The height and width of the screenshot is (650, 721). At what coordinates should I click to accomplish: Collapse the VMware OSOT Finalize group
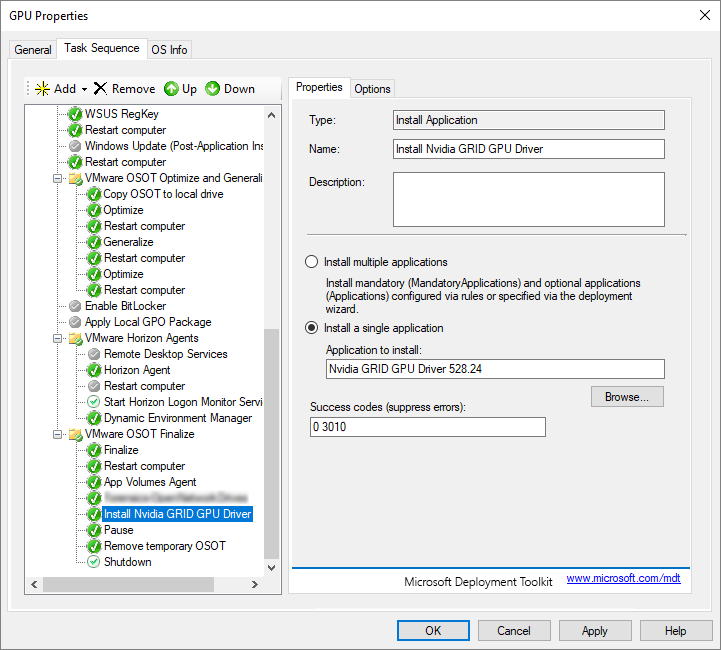tap(59, 434)
